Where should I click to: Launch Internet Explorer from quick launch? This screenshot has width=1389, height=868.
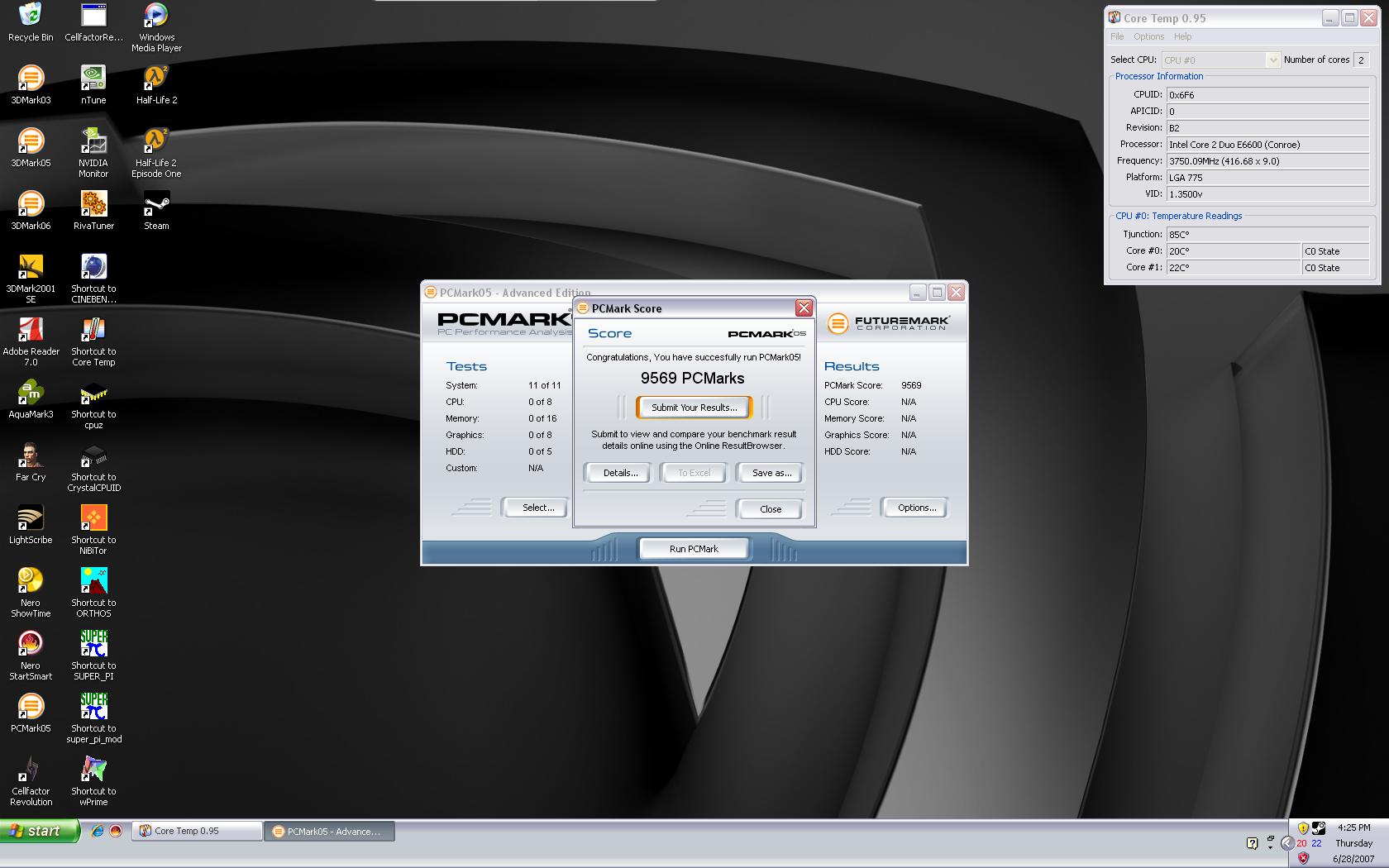97,831
